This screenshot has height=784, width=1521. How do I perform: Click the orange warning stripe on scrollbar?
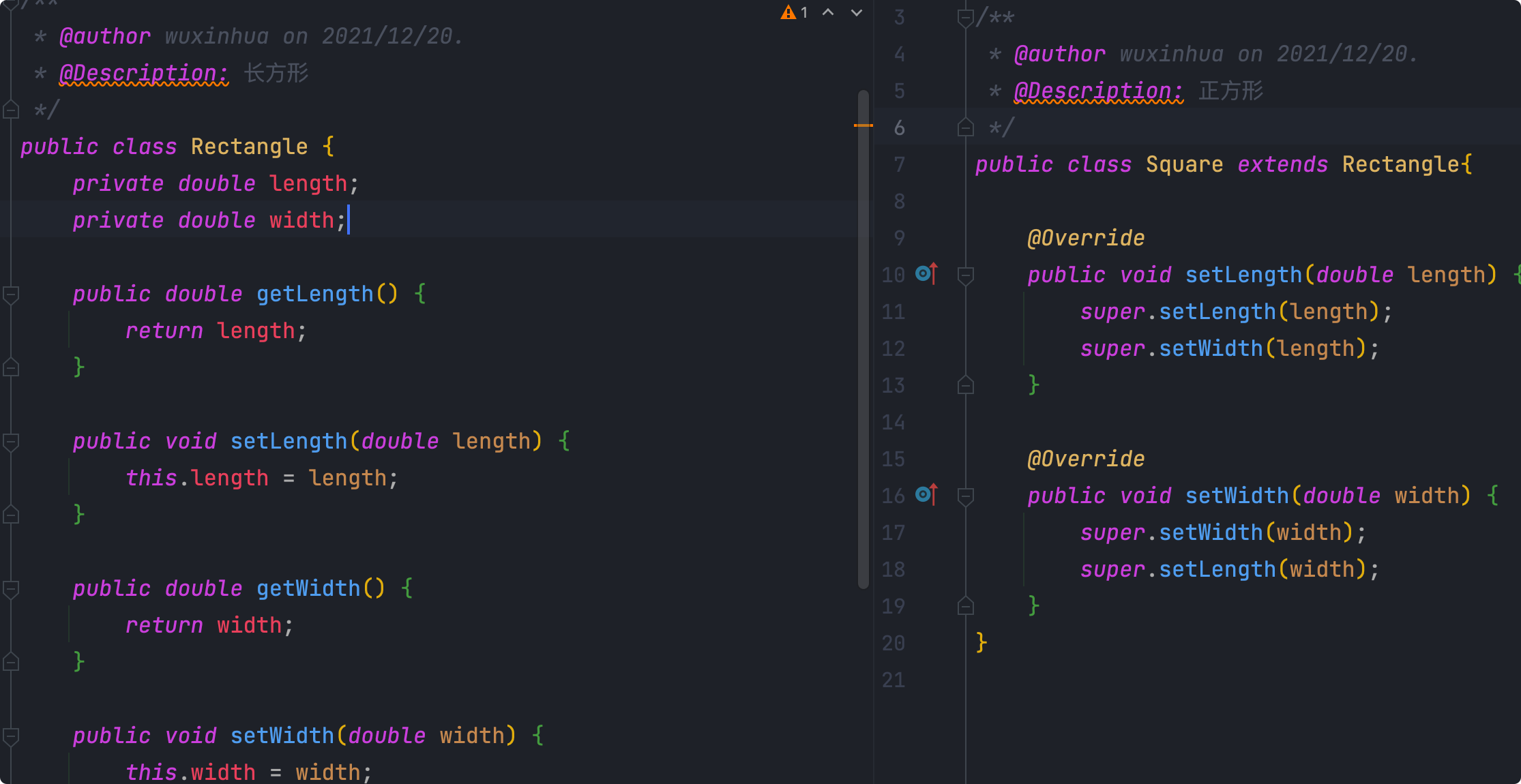click(863, 125)
